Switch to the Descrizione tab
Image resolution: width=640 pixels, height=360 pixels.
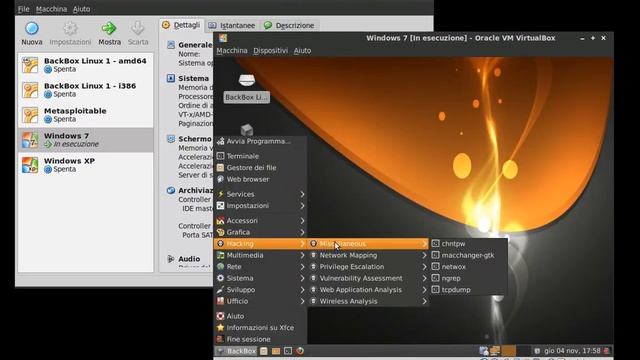289,25
